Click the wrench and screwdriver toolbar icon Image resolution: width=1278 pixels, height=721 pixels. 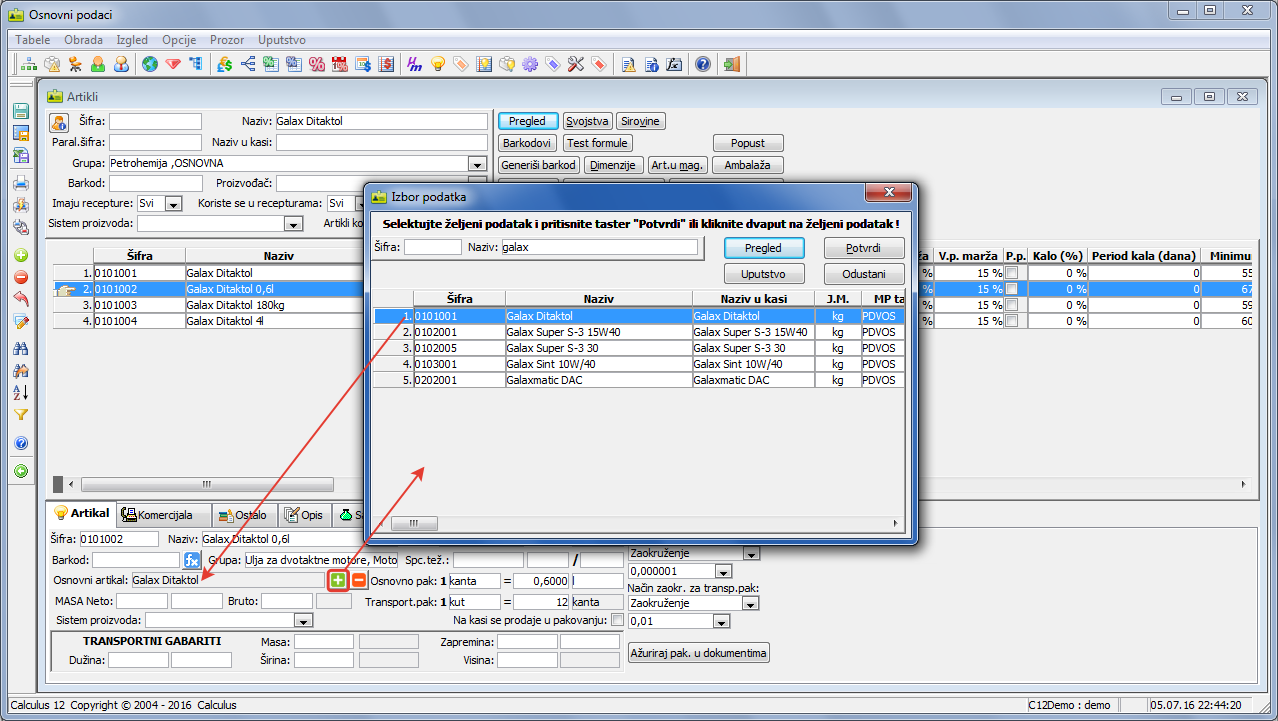coord(575,64)
